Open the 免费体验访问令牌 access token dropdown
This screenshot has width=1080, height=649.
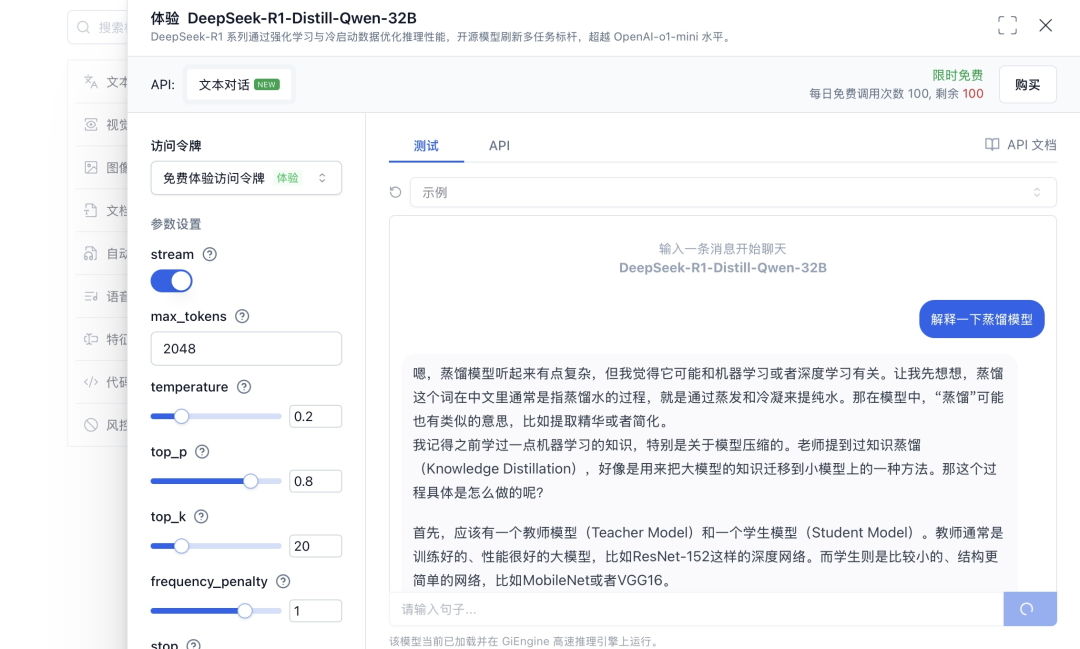(246, 178)
